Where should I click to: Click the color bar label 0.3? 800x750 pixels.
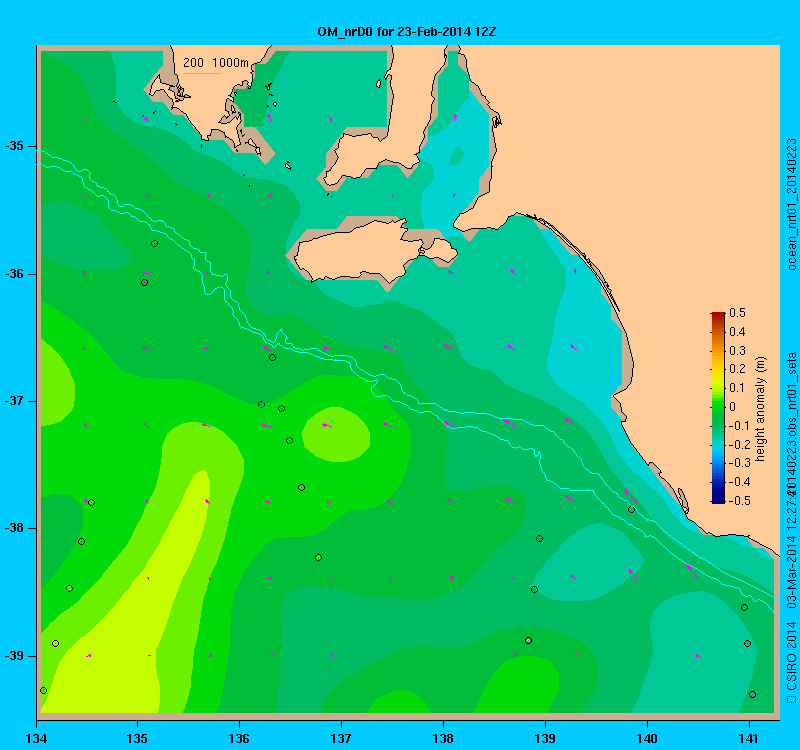pyautogui.click(x=737, y=351)
